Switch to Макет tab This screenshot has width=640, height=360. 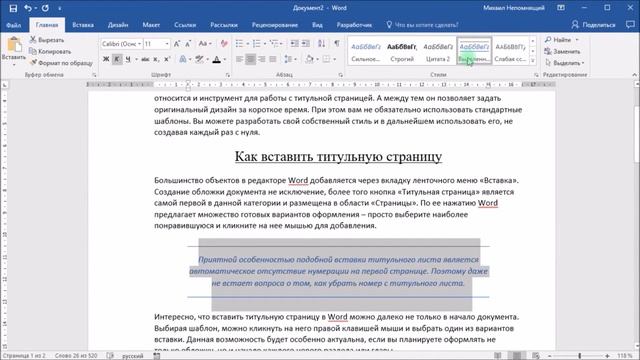(x=151, y=25)
